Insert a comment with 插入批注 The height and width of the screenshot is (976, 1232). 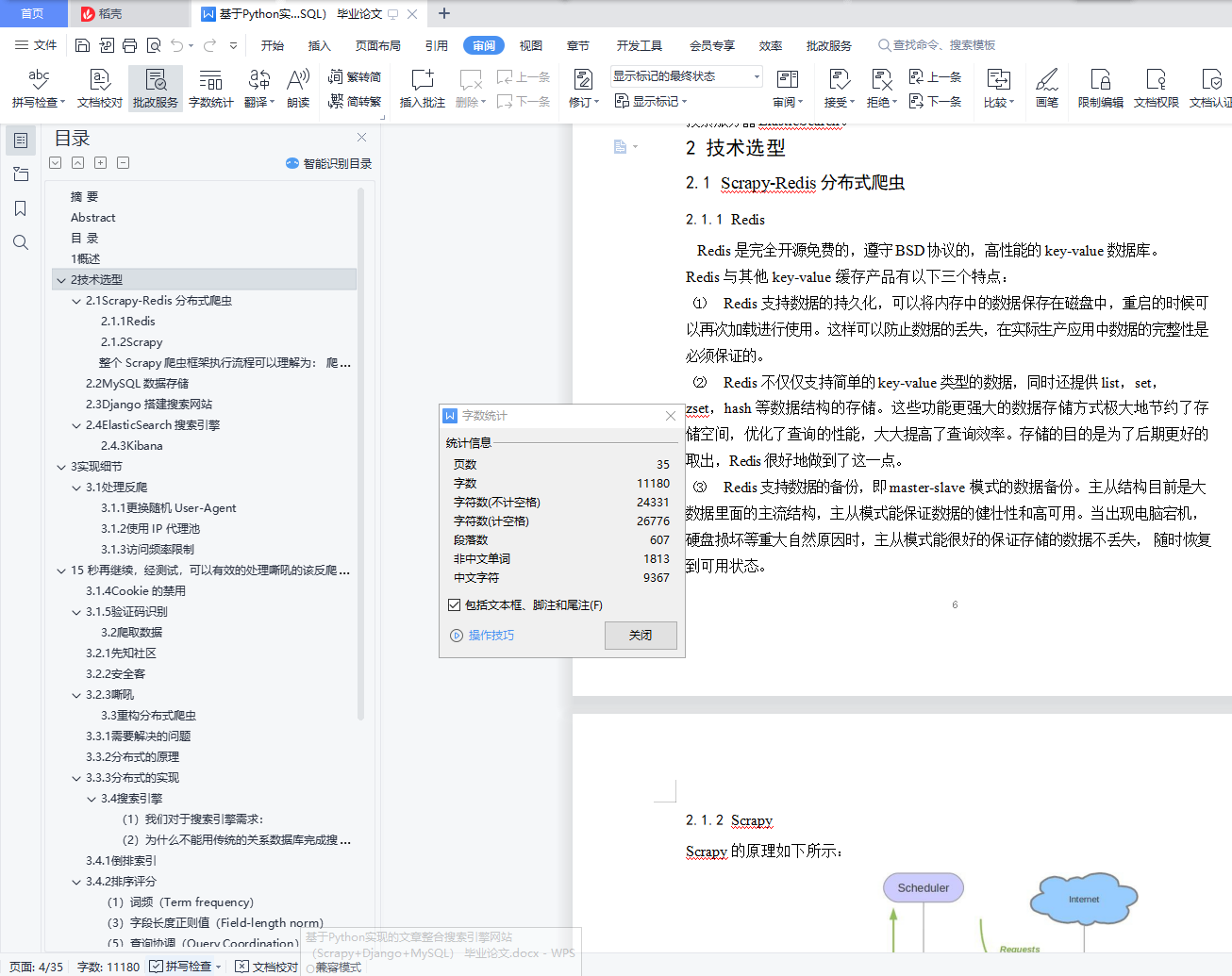point(423,88)
